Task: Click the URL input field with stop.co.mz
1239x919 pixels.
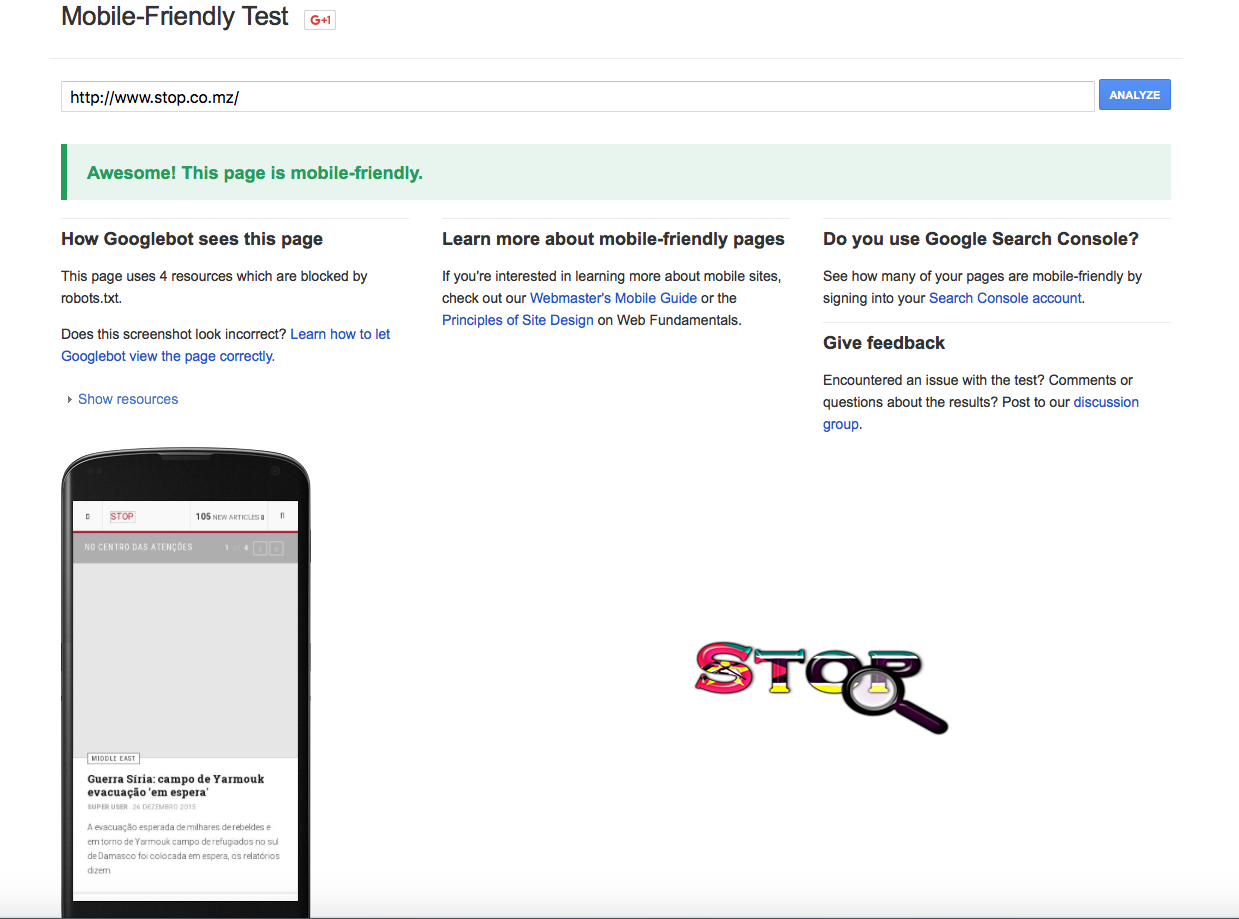Action: (577, 97)
